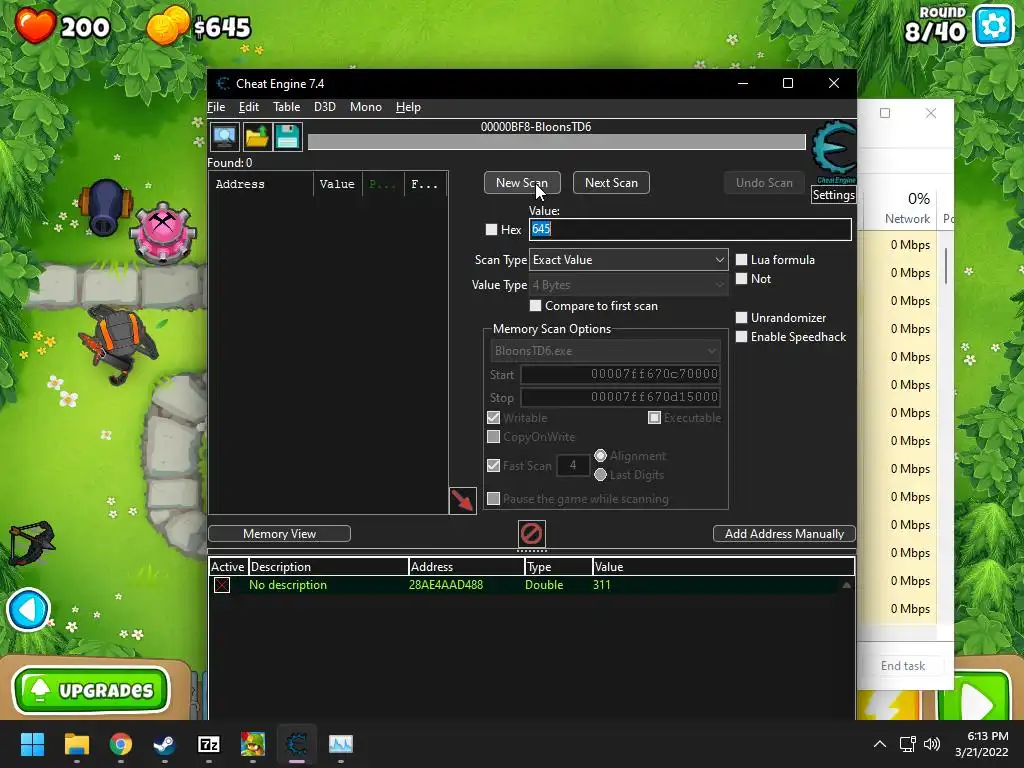Click the Value input field
Viewport: 1024px width, 768px height.
690,229
